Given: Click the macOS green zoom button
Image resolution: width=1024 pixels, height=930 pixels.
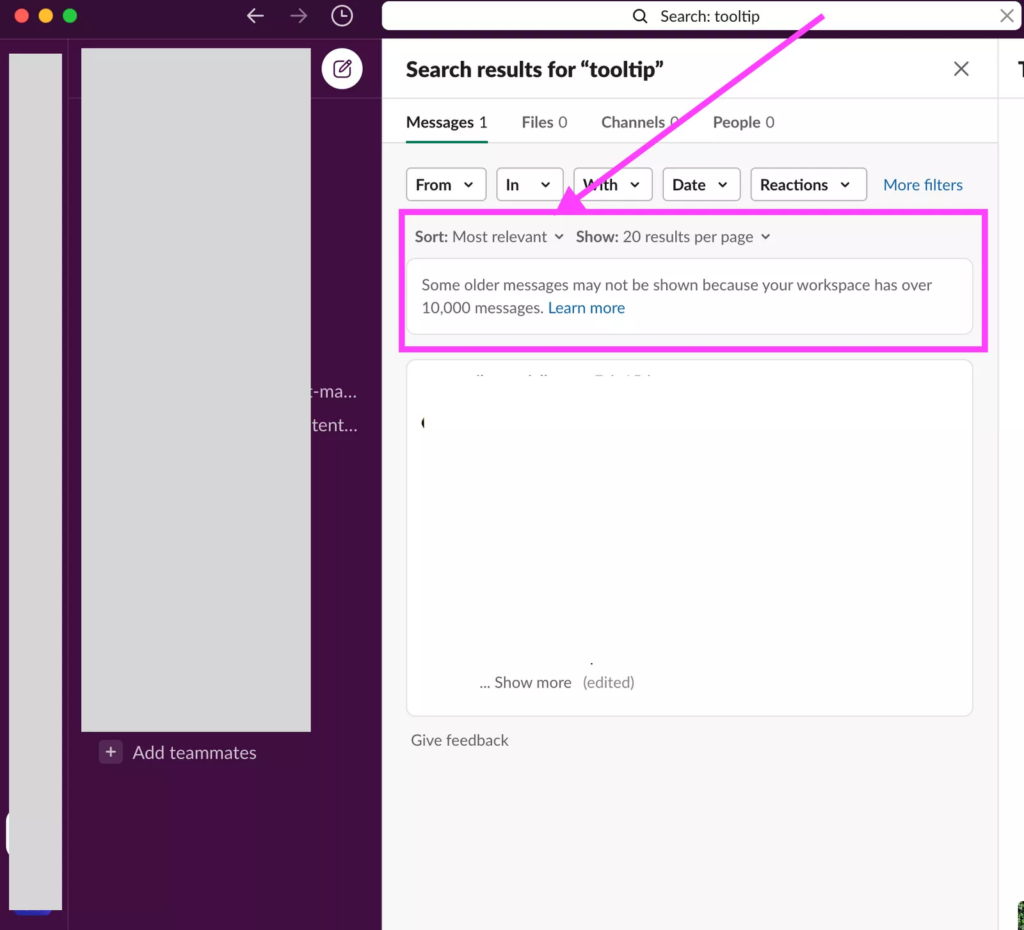Looking at the screenshot, I should [70, 16].
